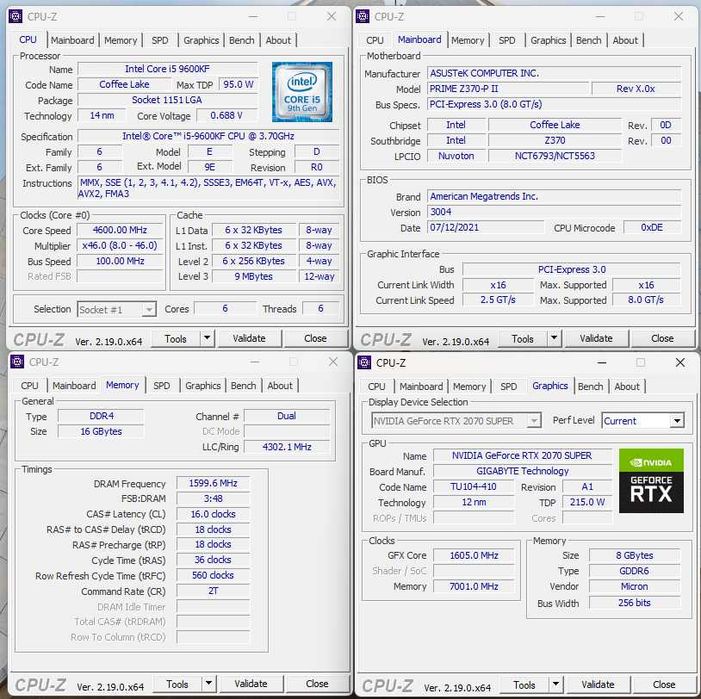Click Tools button in CPU window
Screen dimensions: 701x699
click(x=176, y=338)
